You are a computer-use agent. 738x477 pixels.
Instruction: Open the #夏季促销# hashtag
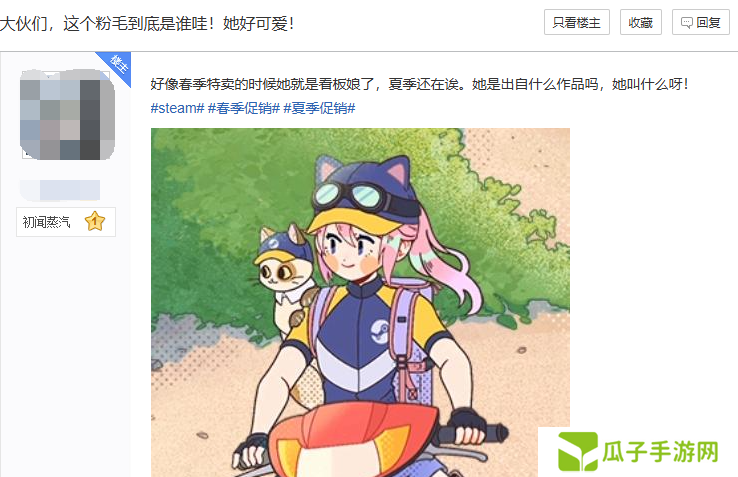[x=319, y=108]
